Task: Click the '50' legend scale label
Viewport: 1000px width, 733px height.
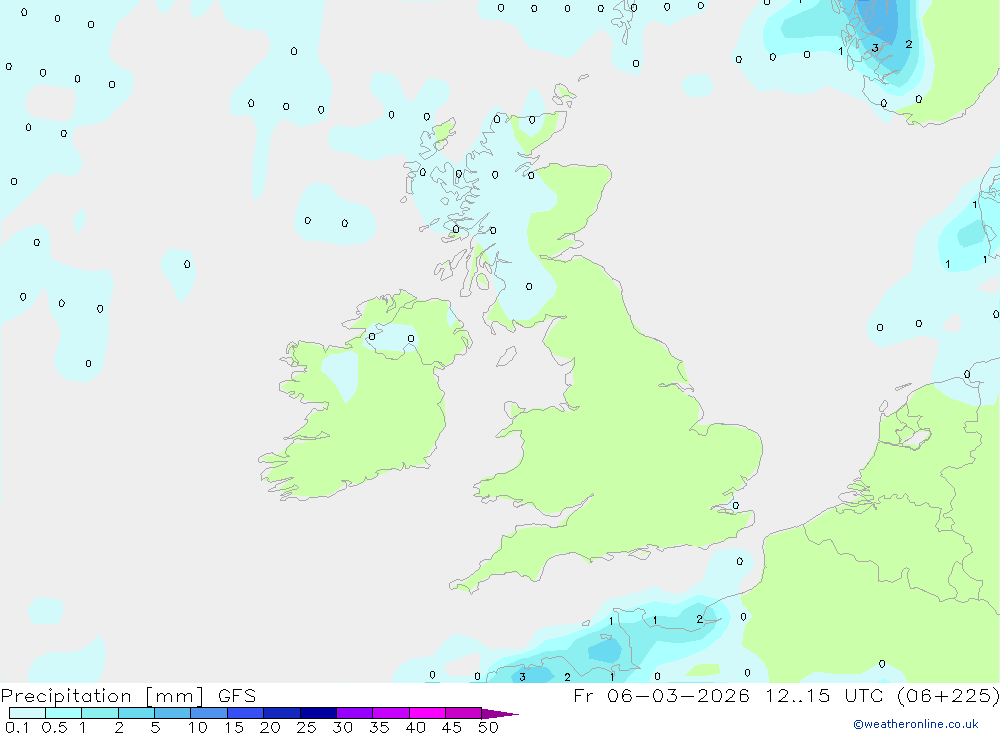Action: tap(488, 727)
